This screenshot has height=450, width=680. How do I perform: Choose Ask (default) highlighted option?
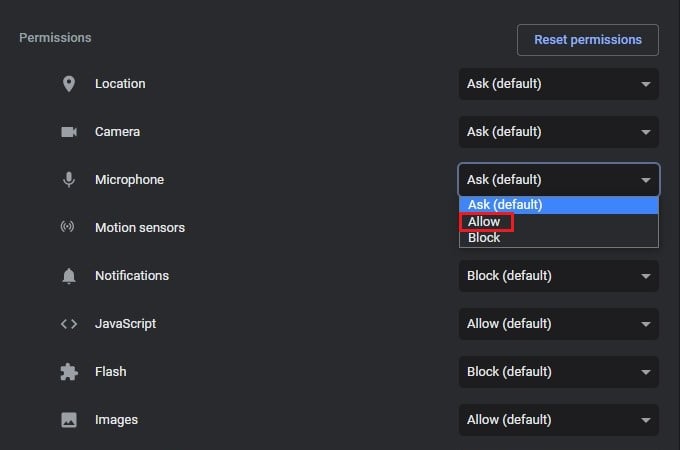pos(559,205)
